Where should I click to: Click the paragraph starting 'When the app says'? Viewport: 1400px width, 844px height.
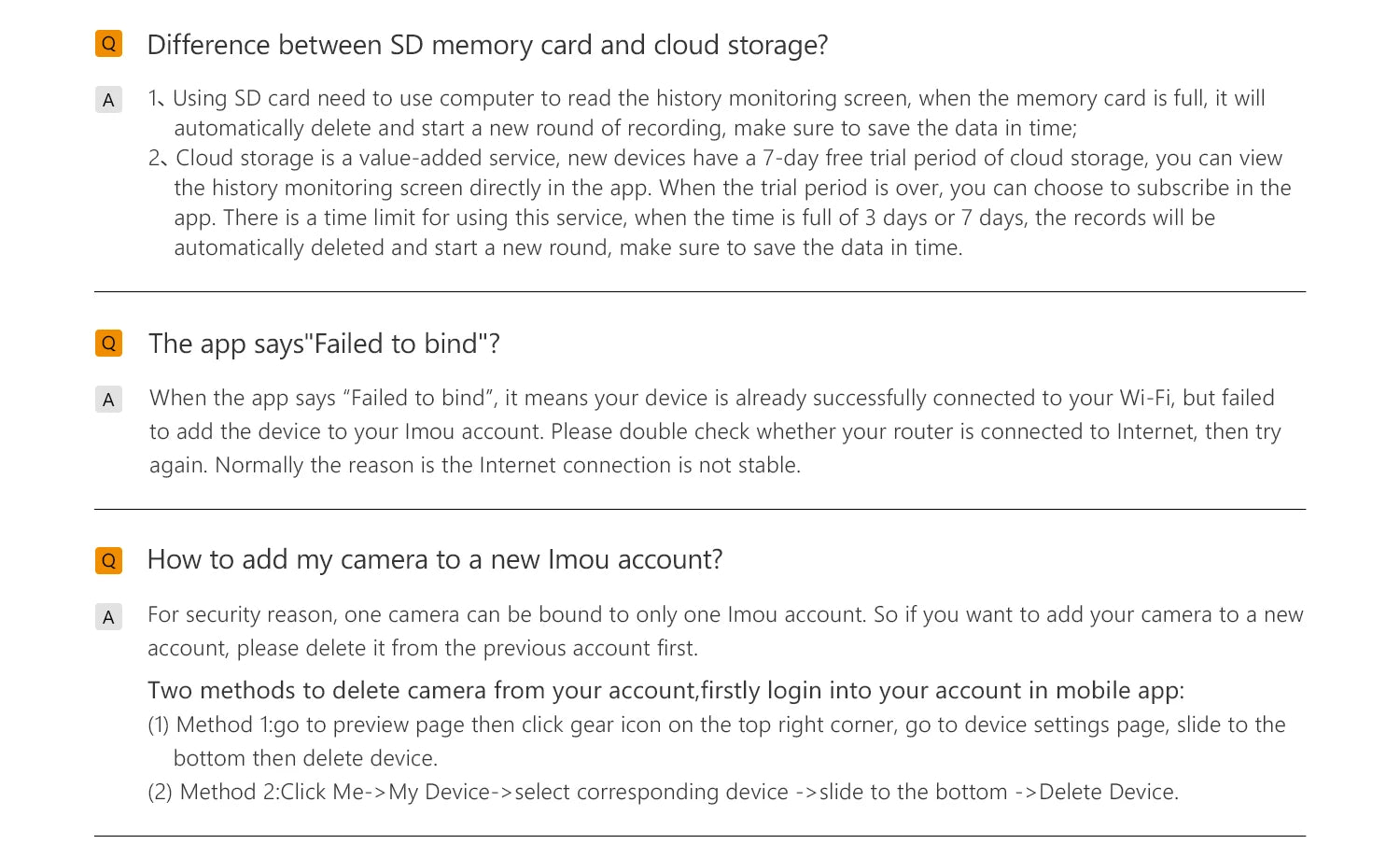[x=715, y=431]
